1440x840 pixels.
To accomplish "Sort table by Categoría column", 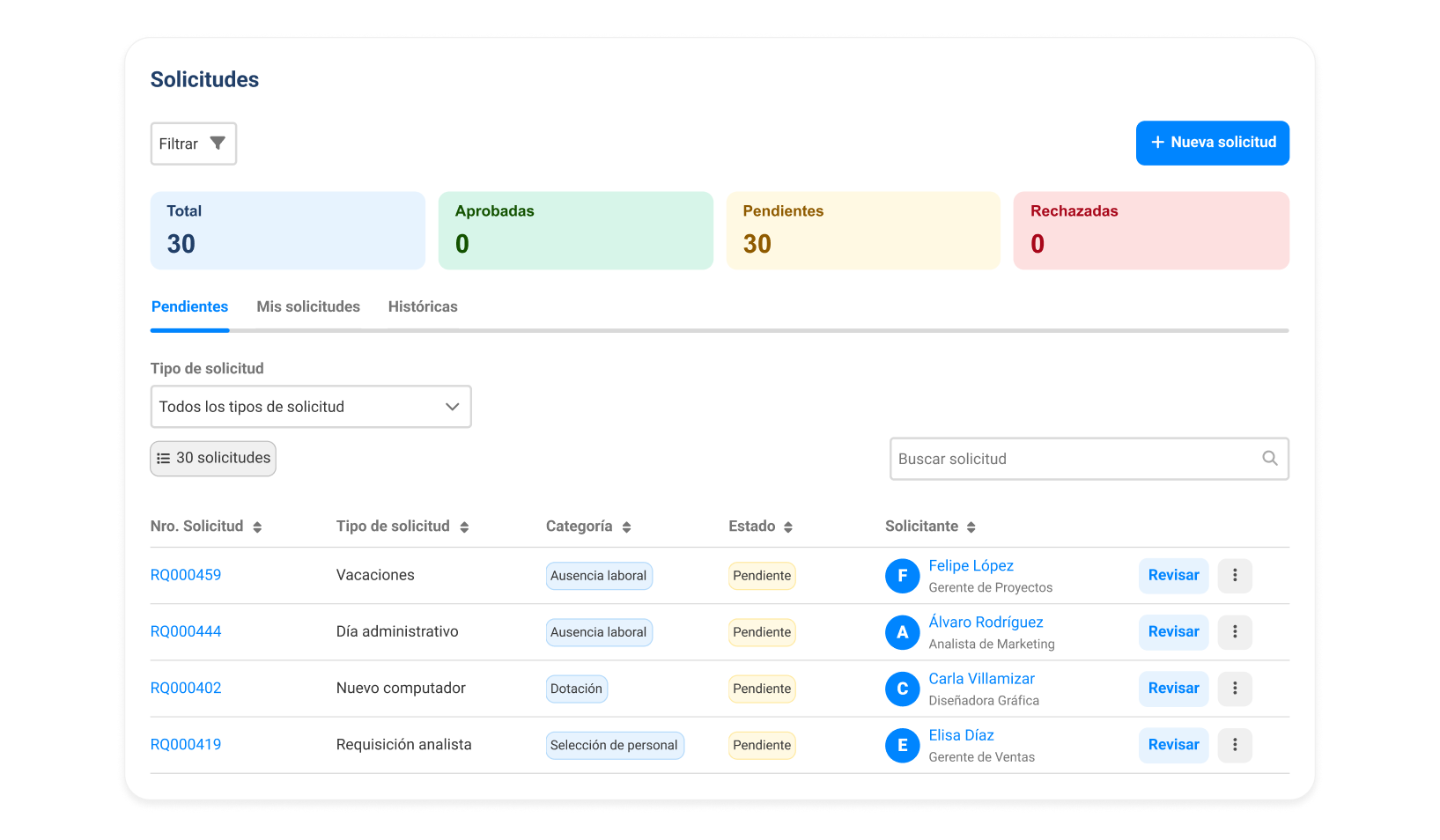I will point(626,527).
